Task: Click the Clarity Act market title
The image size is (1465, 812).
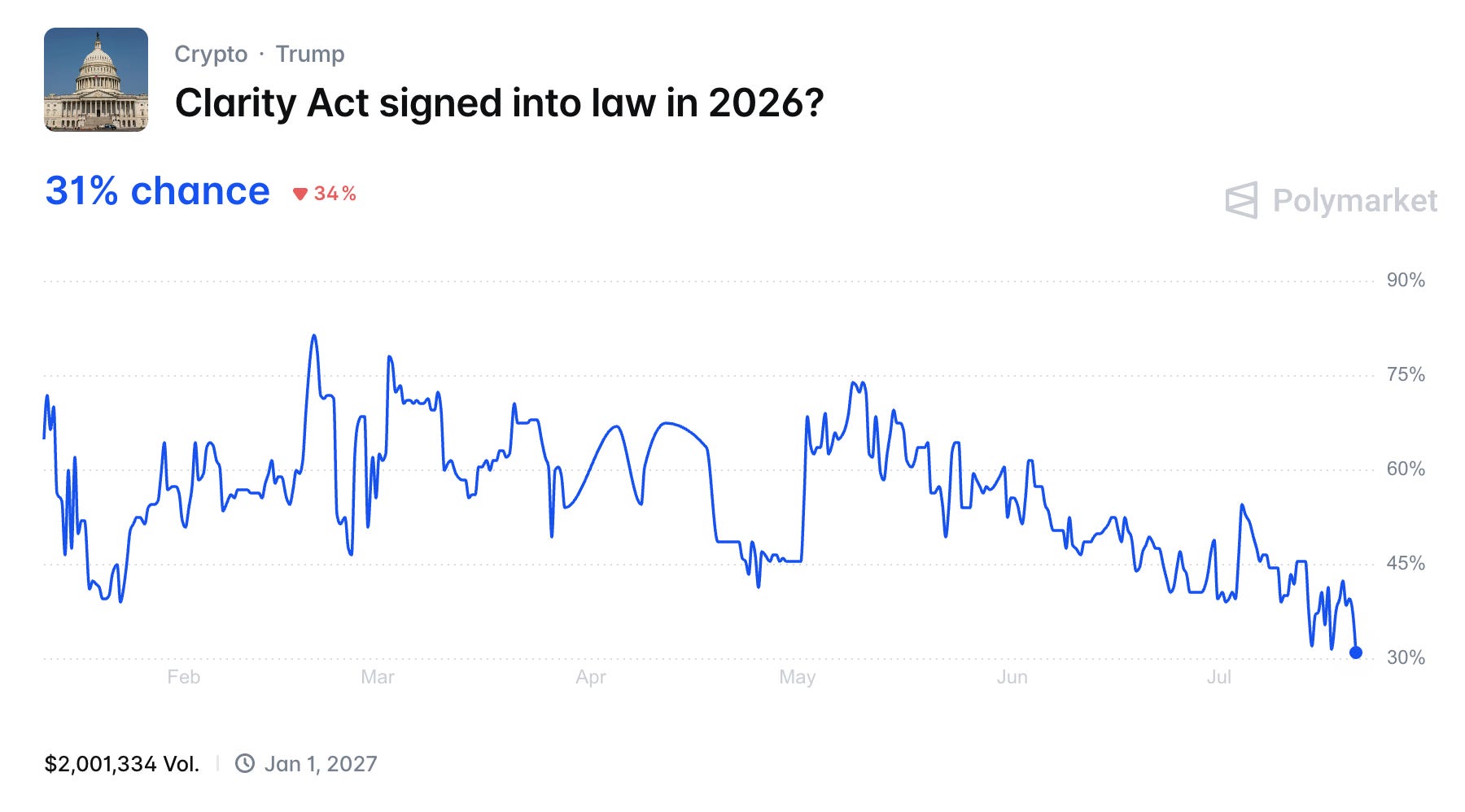Action: click(x=500, y=103)
